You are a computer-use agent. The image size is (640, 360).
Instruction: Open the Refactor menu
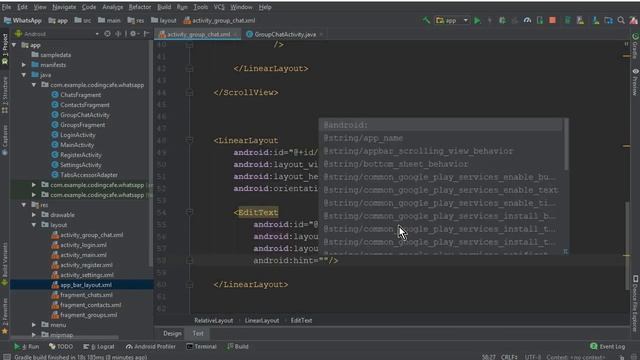point(140,7)
